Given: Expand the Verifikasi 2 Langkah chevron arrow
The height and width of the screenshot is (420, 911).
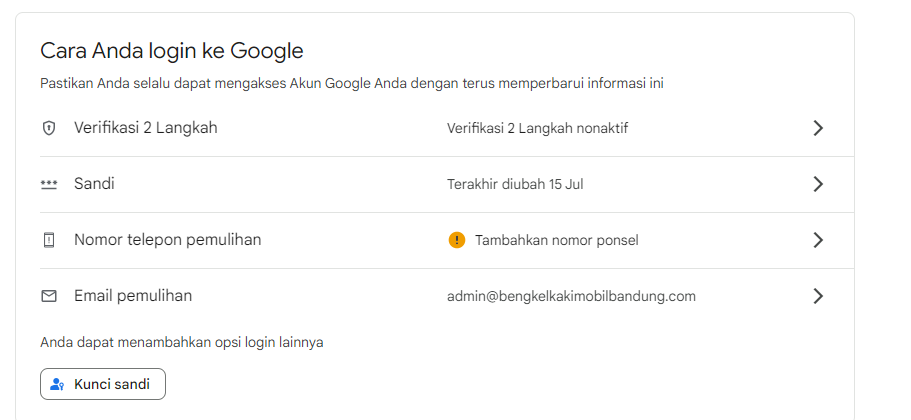Looking at the screenshot, I should 818,128.
